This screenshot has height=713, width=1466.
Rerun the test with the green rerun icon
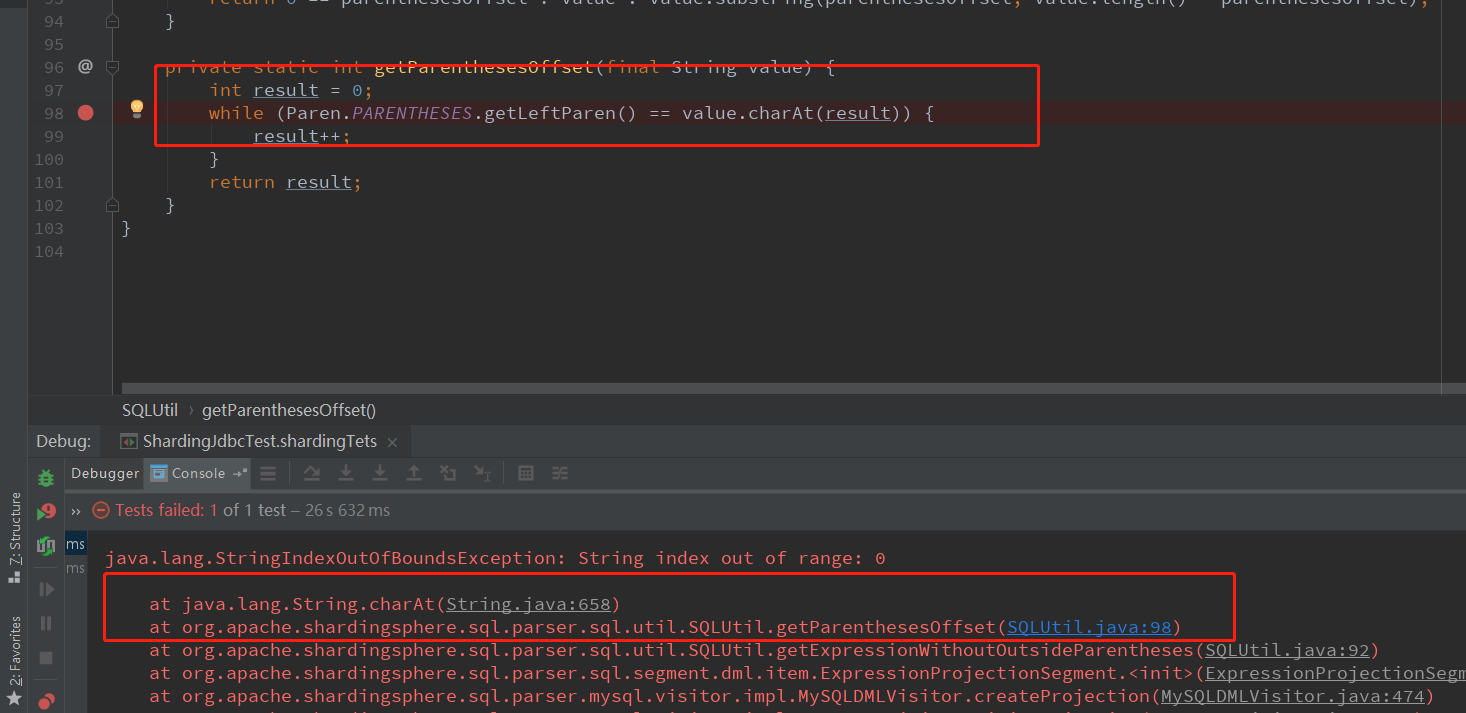(46, 509)
